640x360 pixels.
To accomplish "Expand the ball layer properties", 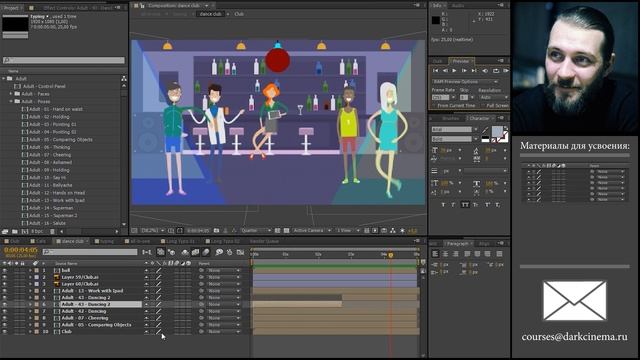I will point(30,271).
